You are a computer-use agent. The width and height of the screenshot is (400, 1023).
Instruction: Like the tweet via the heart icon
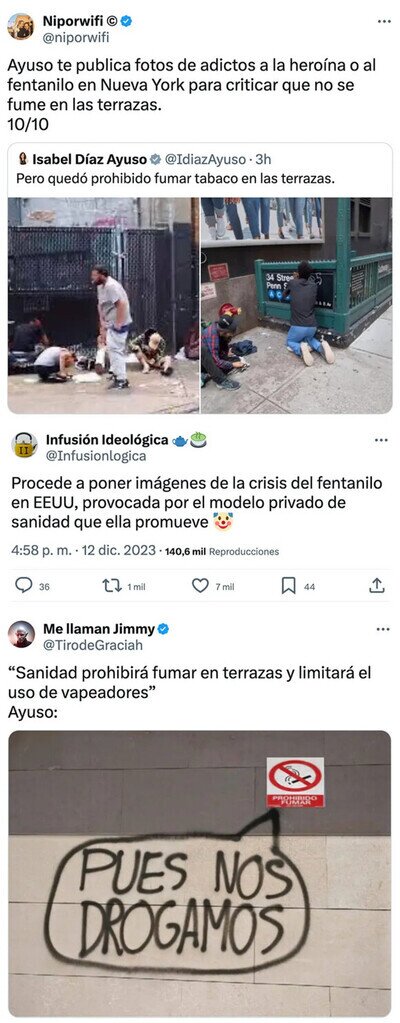point(200,586)
